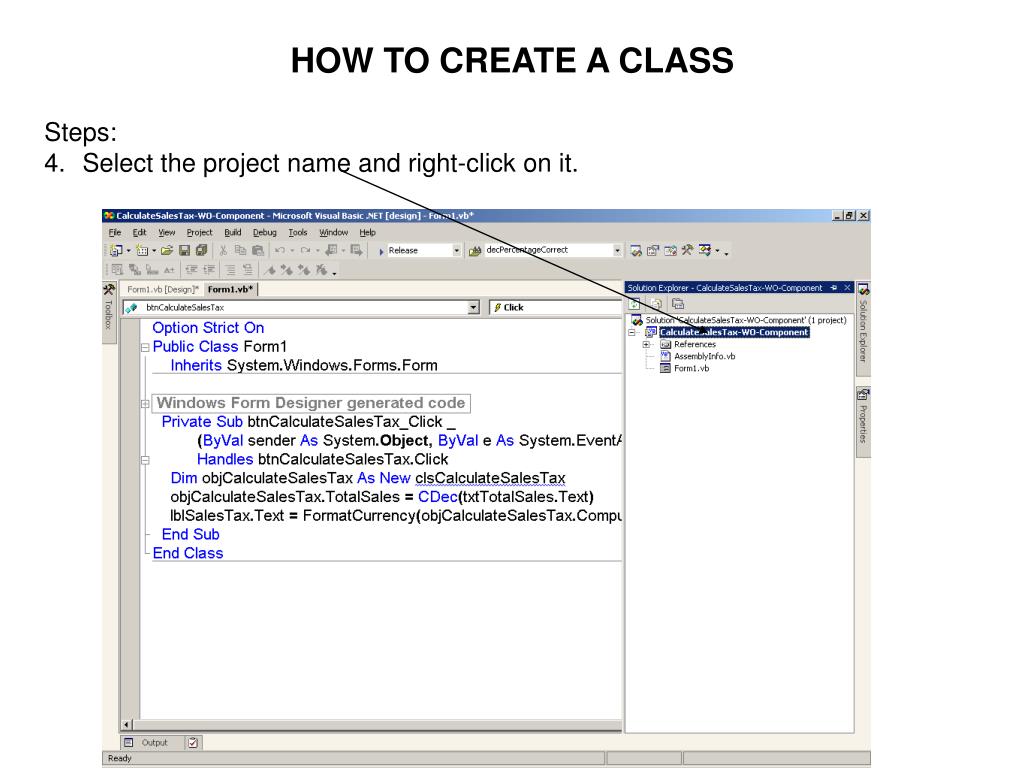Image resolution: width=1024 pixels, height=768 pixels.
Task: Open the Click method name dropdown
Action: coord(556,308)
